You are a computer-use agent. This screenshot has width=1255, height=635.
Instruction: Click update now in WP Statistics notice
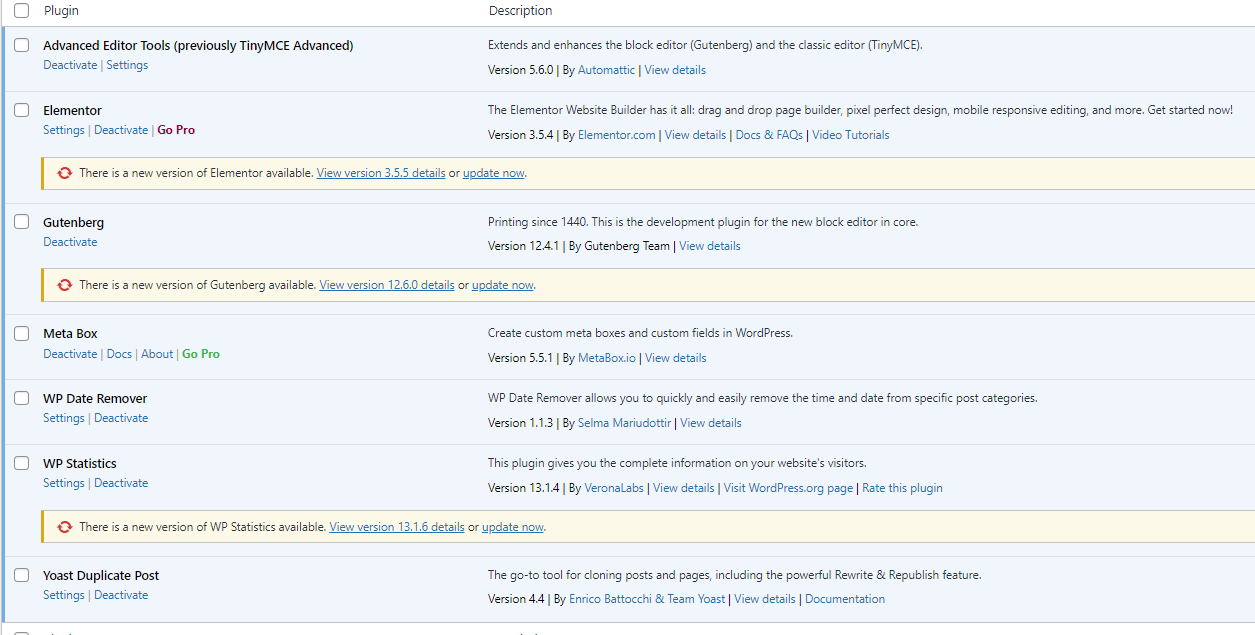[x=513, y=527]
